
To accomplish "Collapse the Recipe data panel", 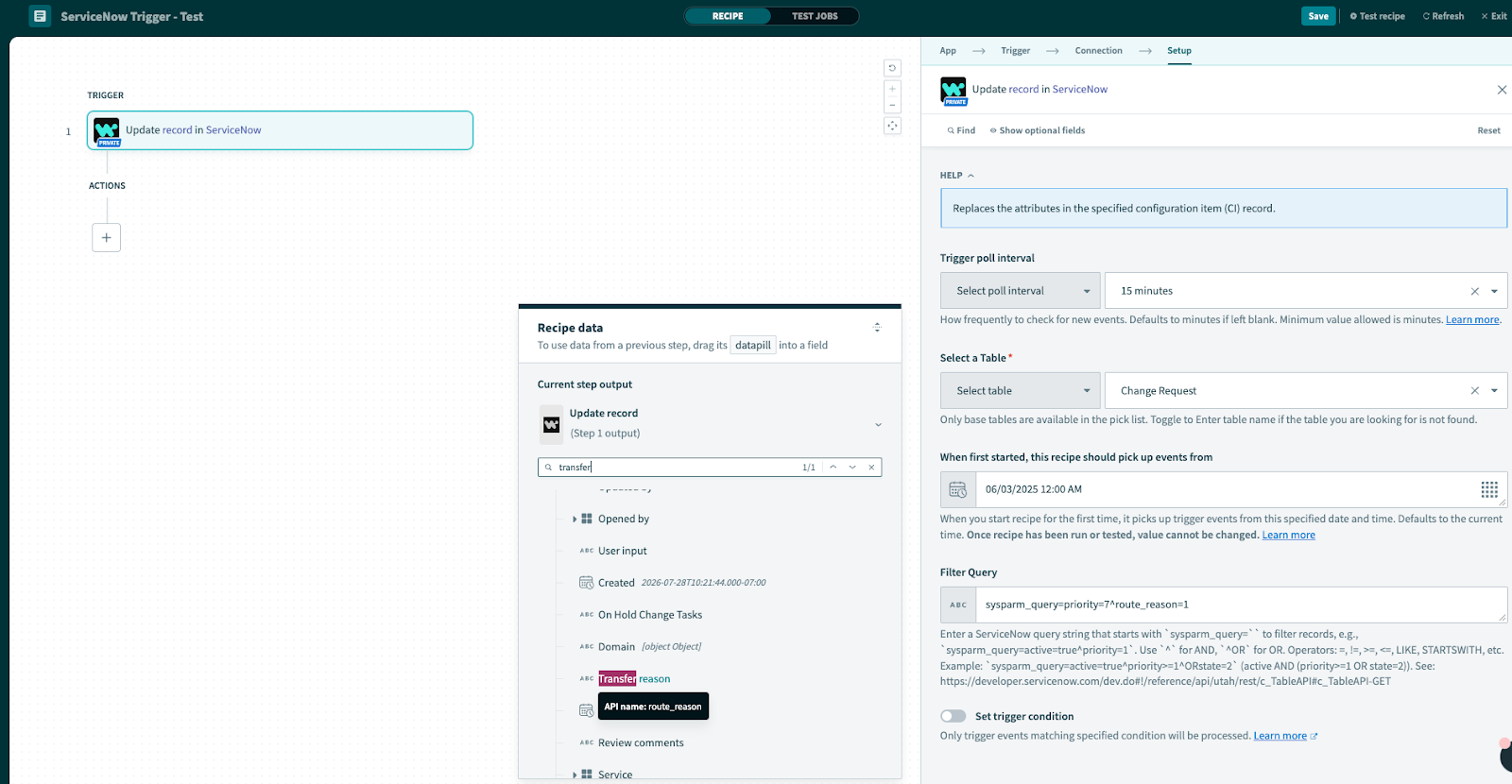I will pyautogui.click(x=877, y=328).
